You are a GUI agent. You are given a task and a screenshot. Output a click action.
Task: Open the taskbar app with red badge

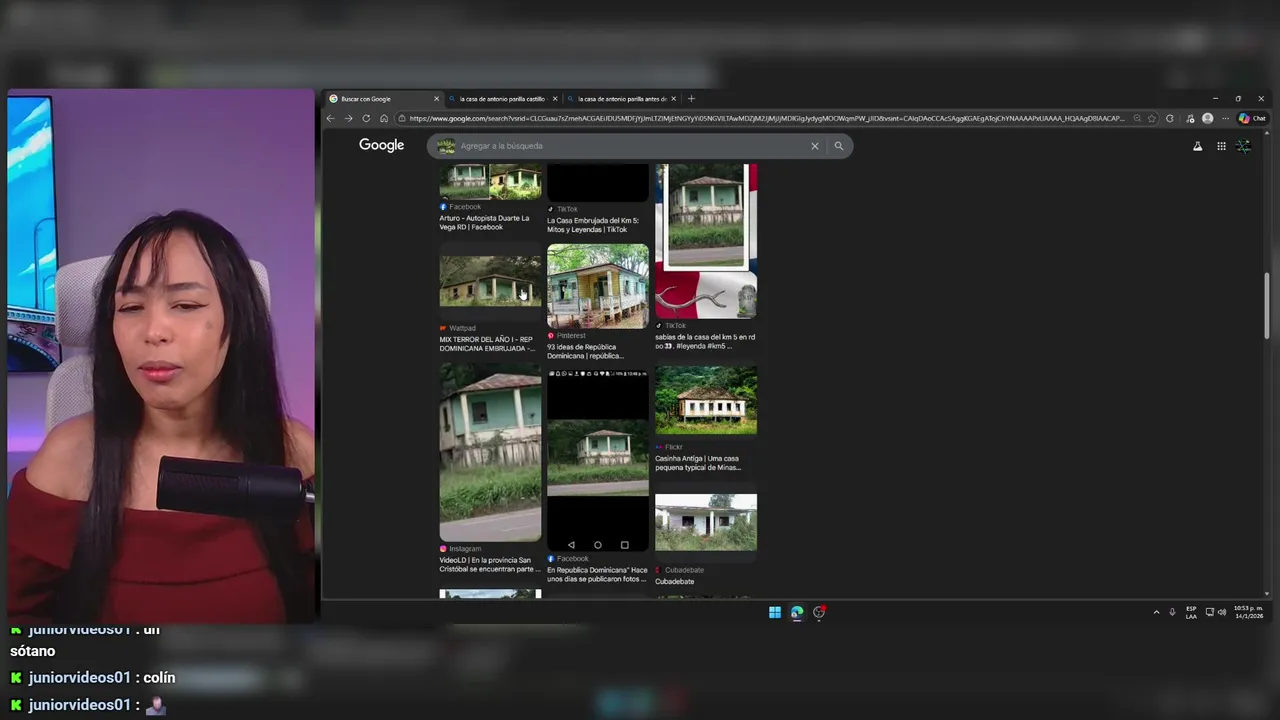[819, 612]
